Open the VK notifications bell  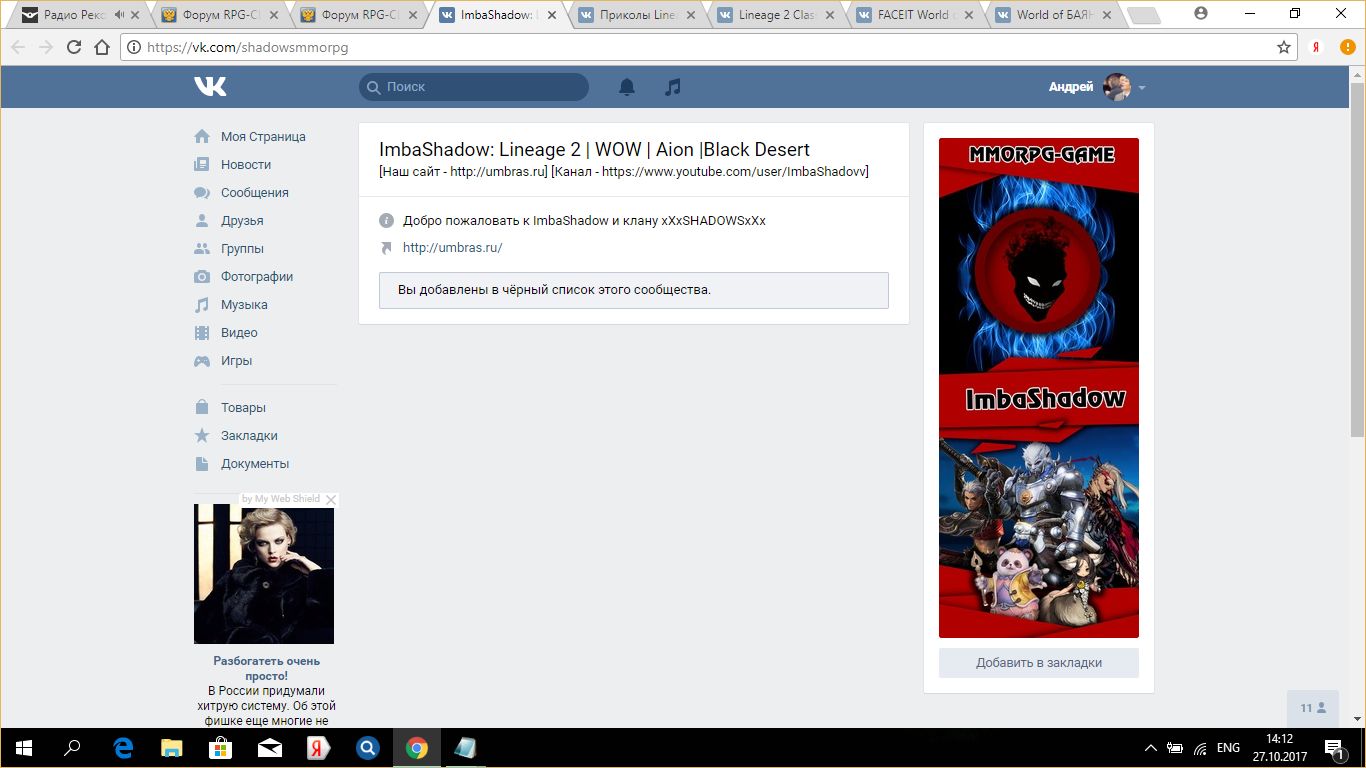tap(627, 87)
